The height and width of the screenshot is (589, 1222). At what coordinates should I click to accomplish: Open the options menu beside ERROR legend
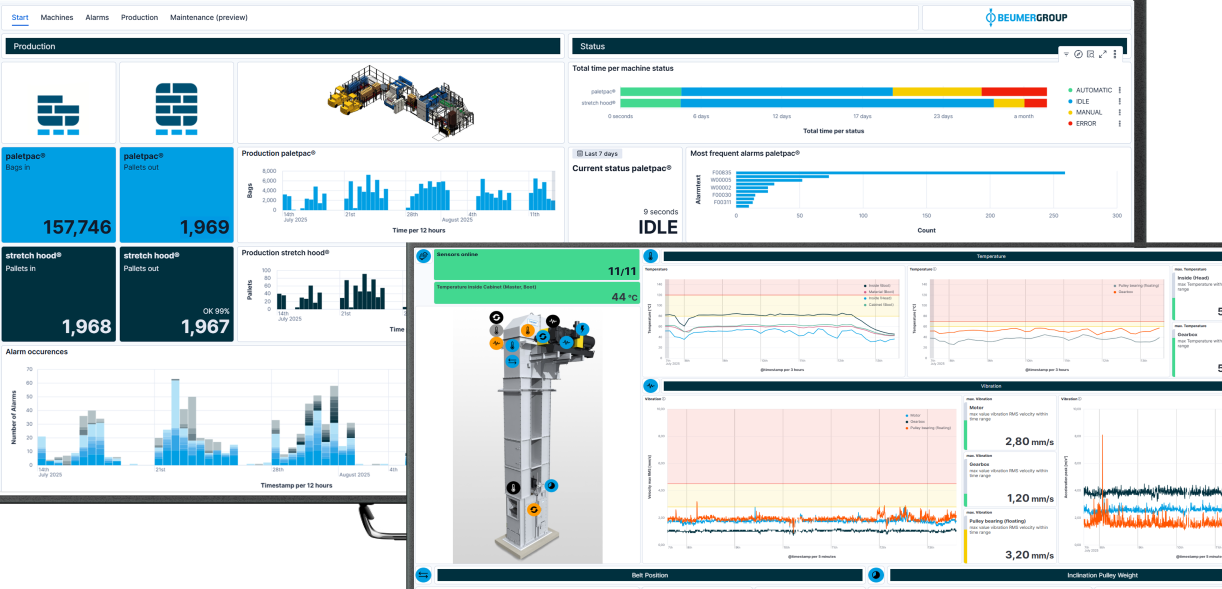click(x=1120, y=123)
